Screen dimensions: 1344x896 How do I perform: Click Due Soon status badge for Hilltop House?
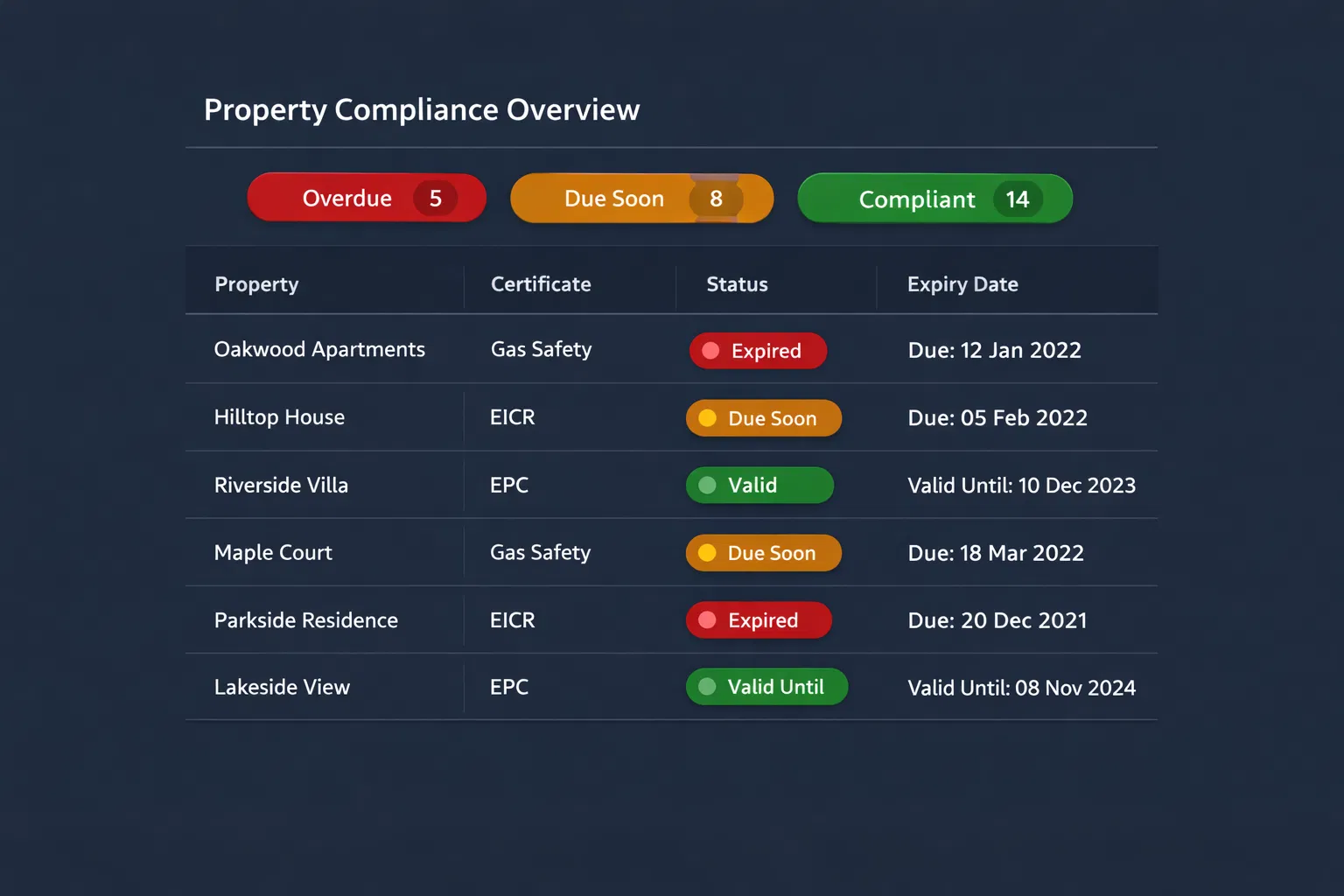(x=764, y=418)
